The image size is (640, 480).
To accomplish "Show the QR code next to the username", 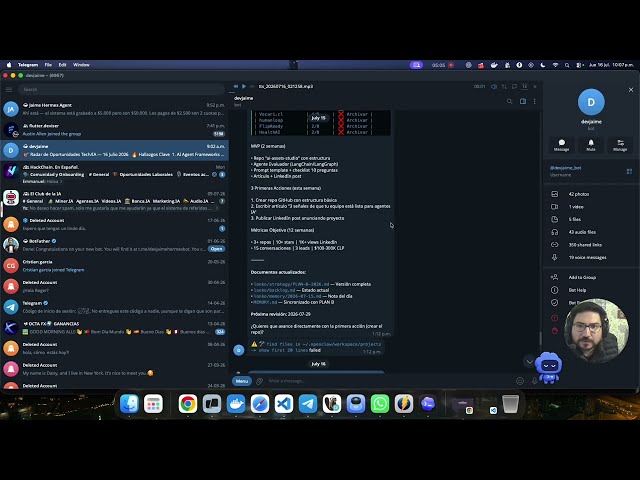I will point(629,171).
